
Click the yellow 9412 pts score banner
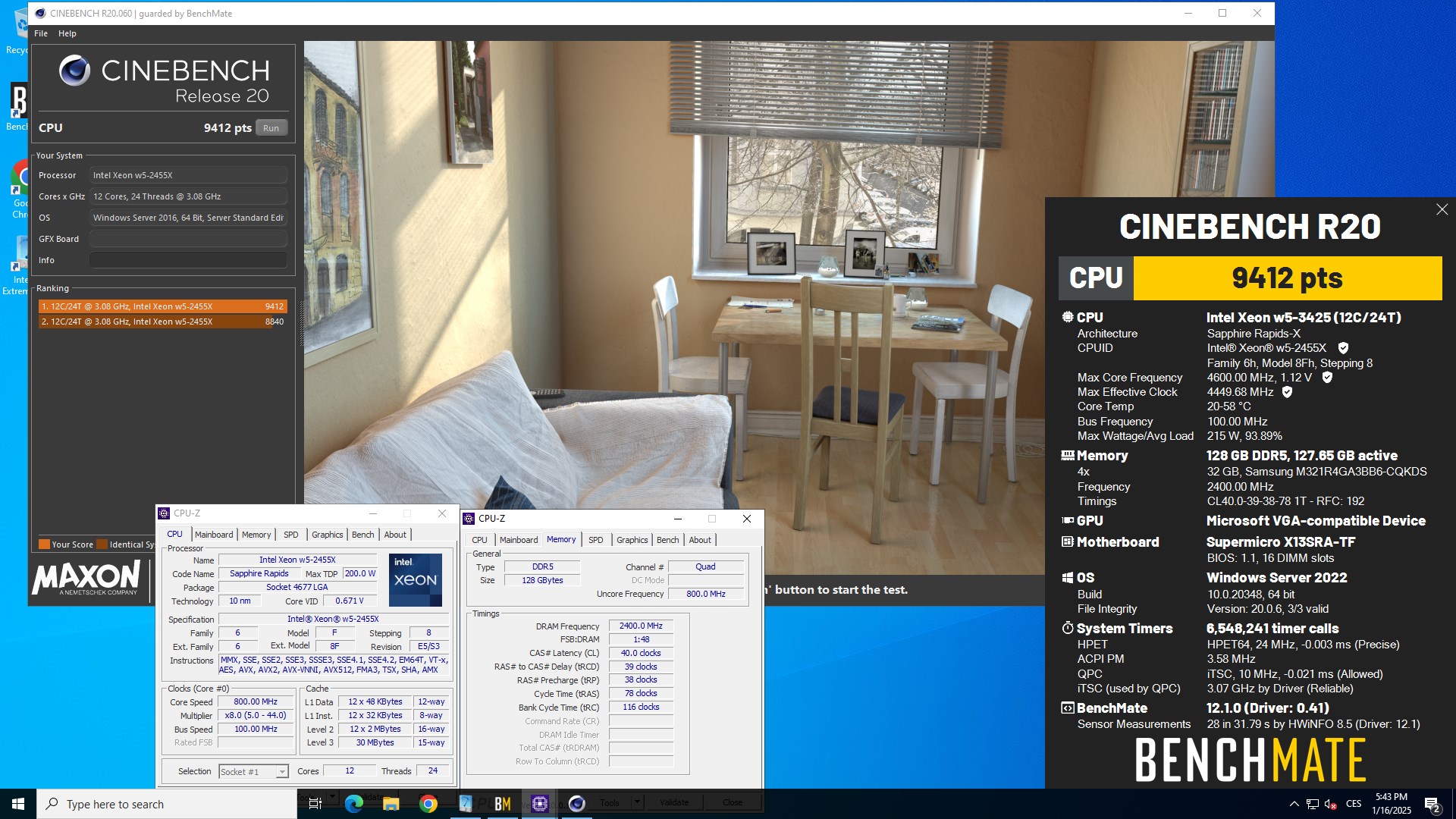(1288, 278)
